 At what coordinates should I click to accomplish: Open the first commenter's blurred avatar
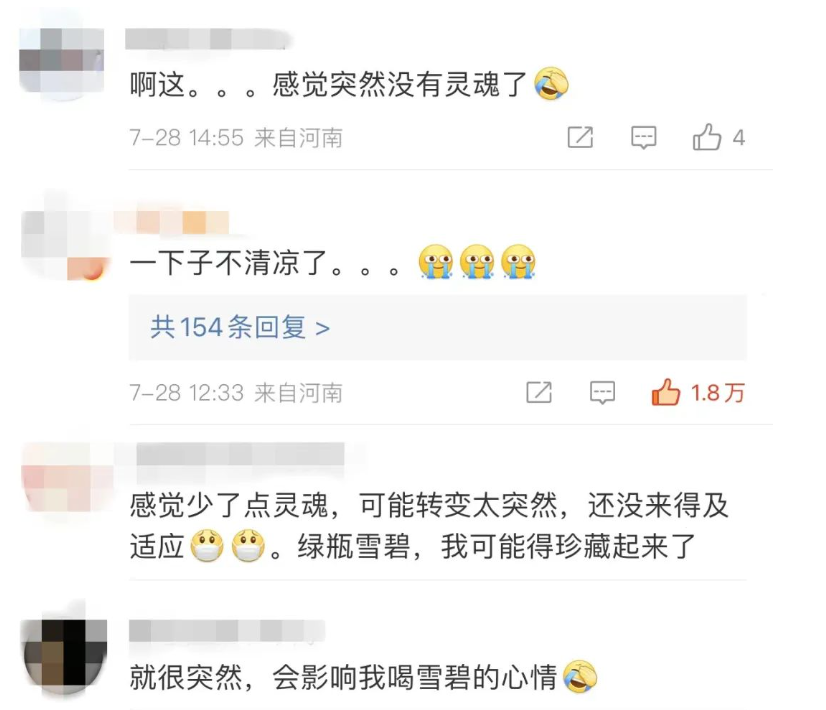pyautogui.click(x=61, y=61)
